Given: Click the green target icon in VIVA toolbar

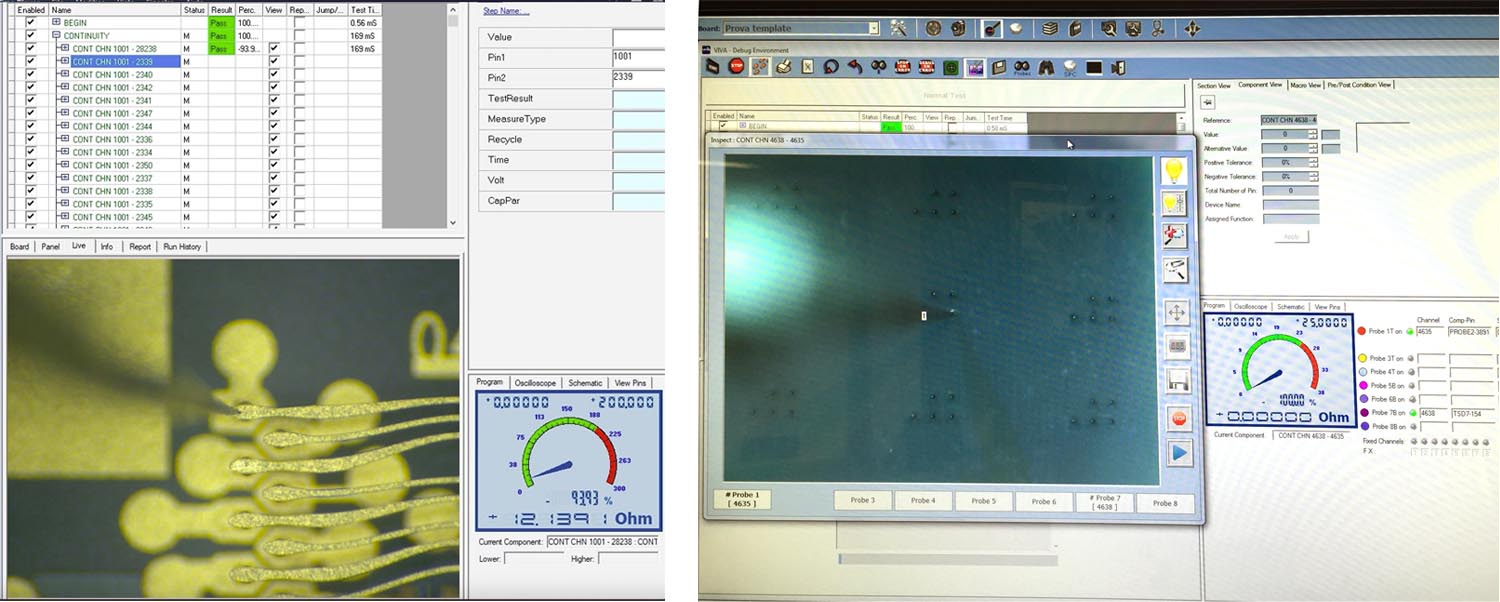Looking at the screenshot, I should tap(950, 68).
